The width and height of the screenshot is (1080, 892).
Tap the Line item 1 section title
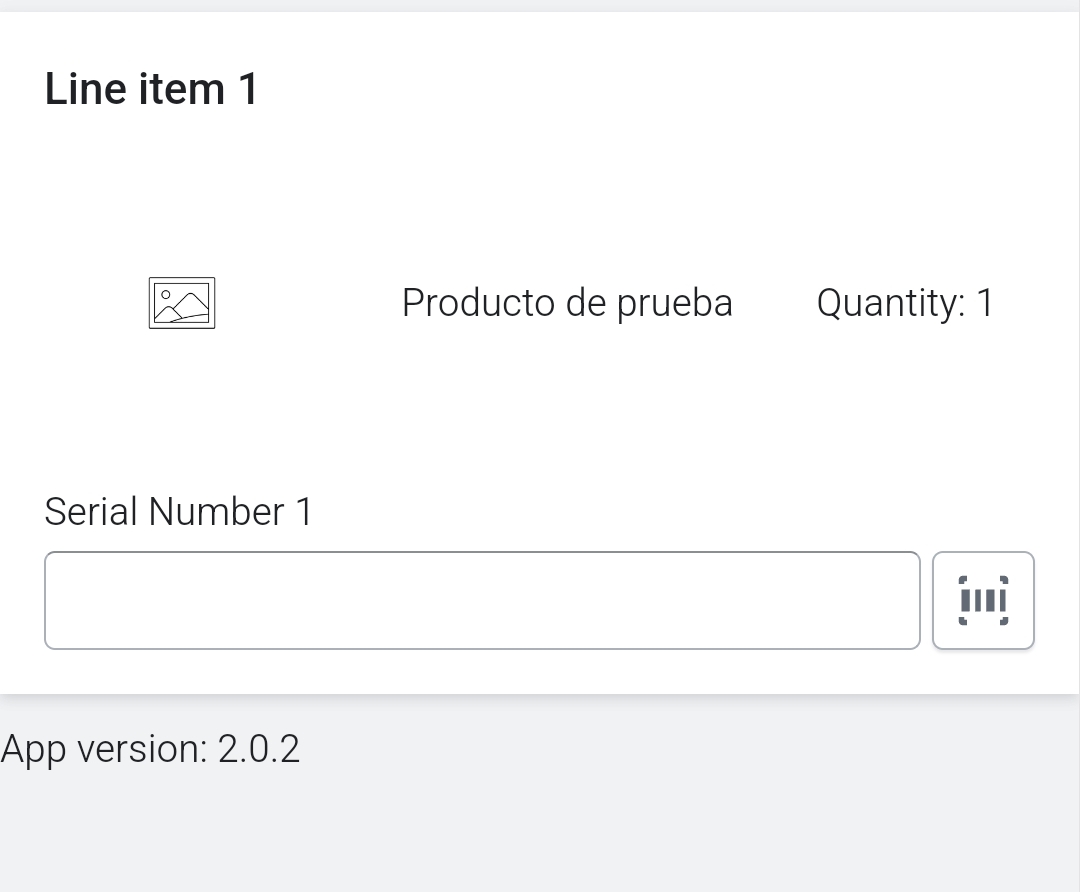[152, 89]
